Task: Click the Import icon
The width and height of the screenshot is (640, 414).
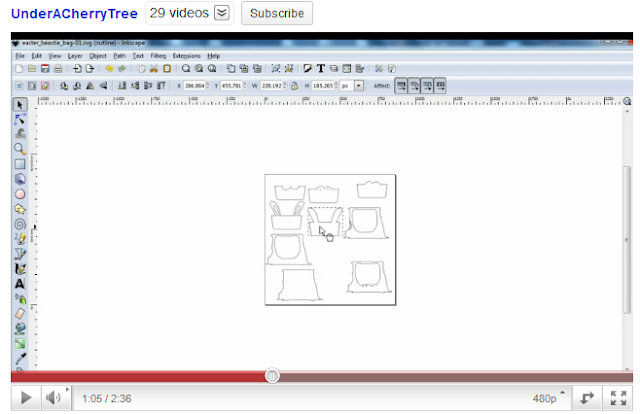Action: click(77, 69)
